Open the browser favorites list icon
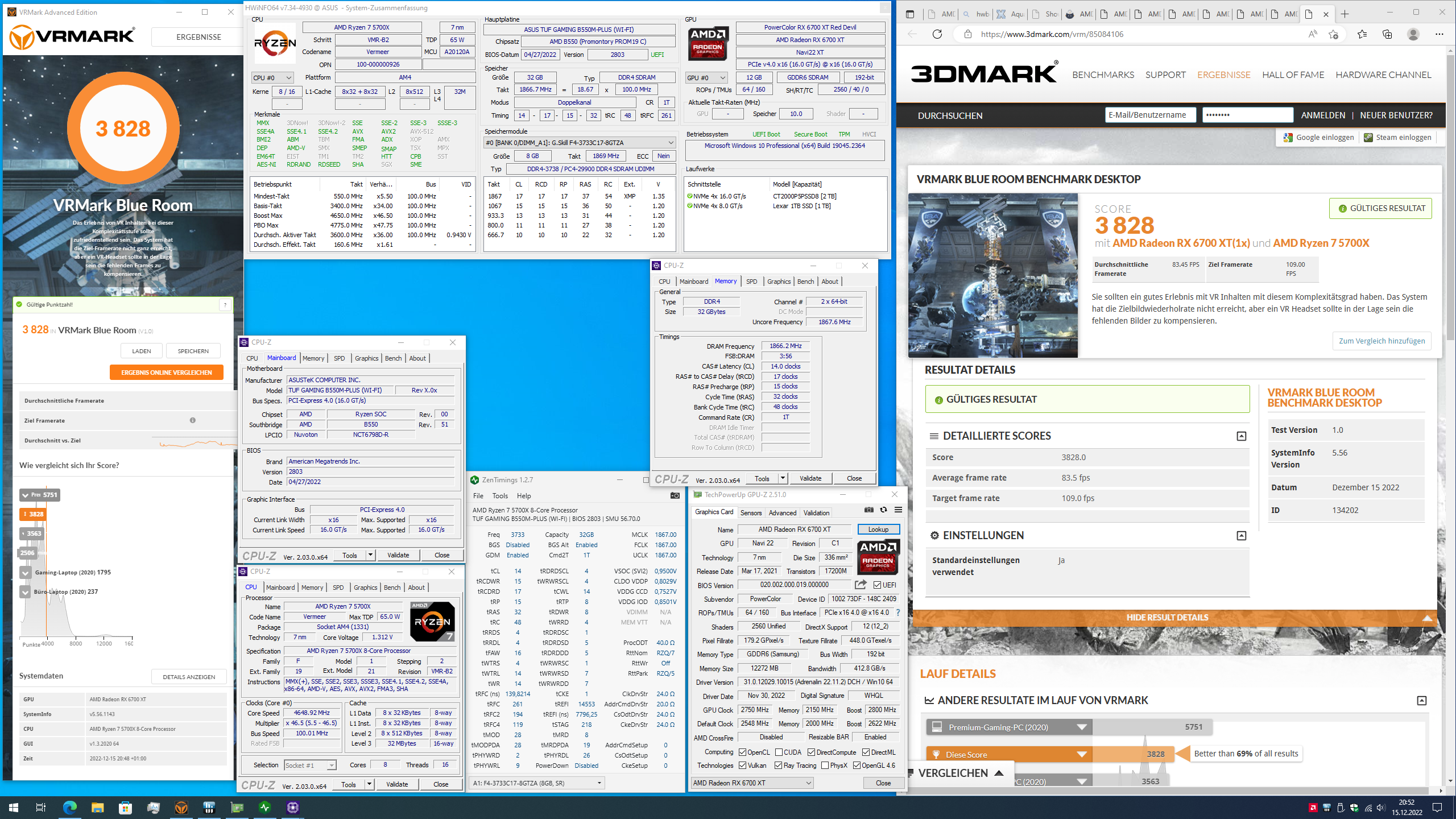The height and width of the screenshot is (819, 1456). coord(1362,34)
